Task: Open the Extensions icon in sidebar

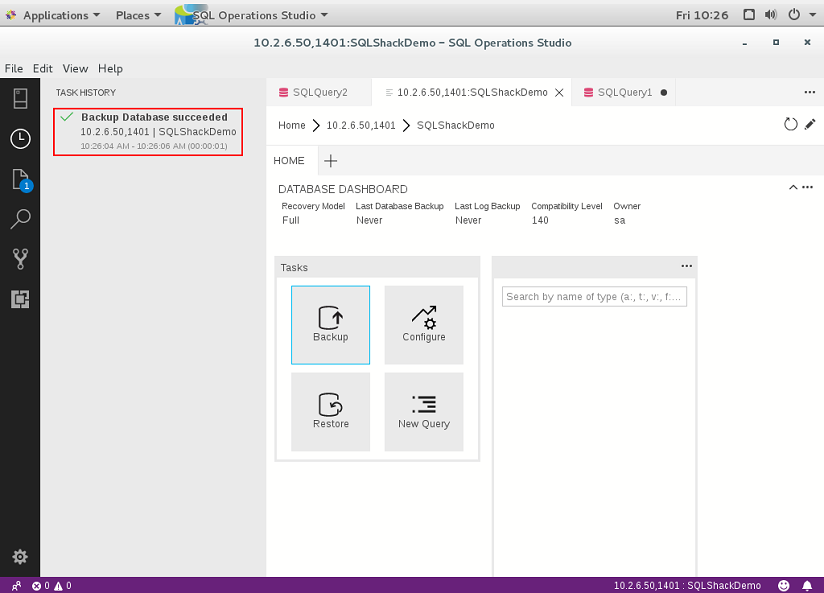Action: point(20,299)
